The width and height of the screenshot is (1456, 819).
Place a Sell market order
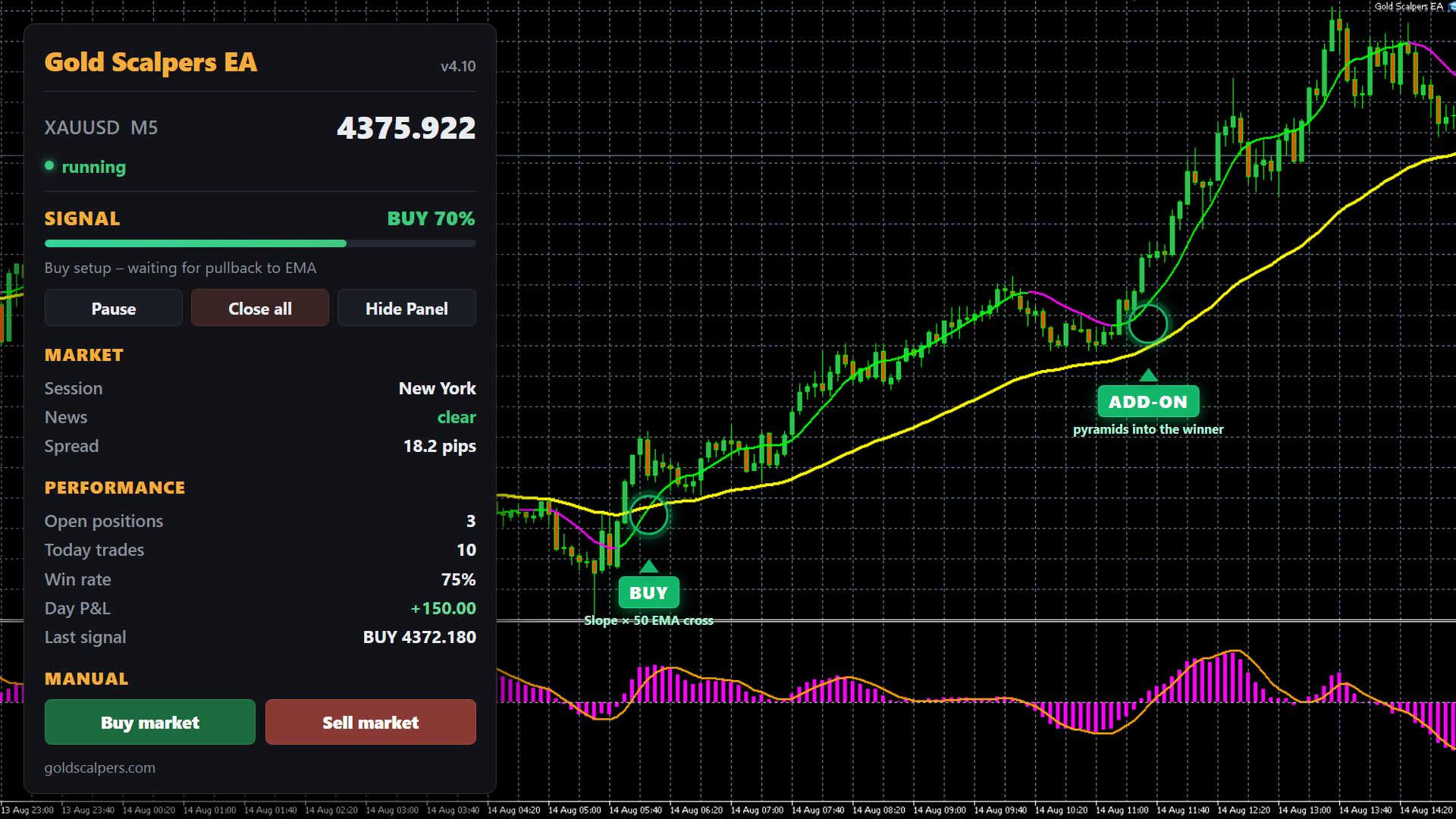(x=371, y=722)
